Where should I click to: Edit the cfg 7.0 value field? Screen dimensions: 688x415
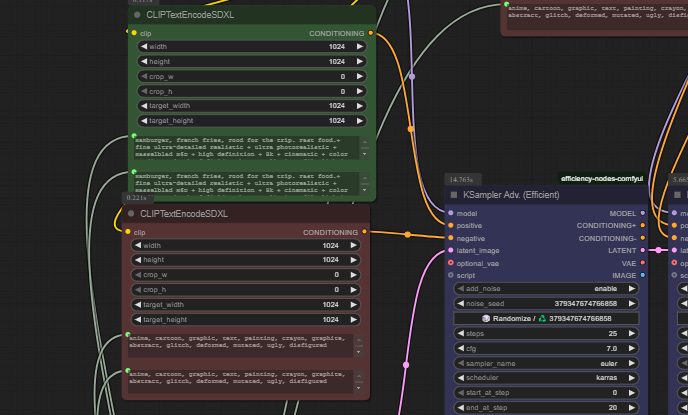click(x=546, y=348)
